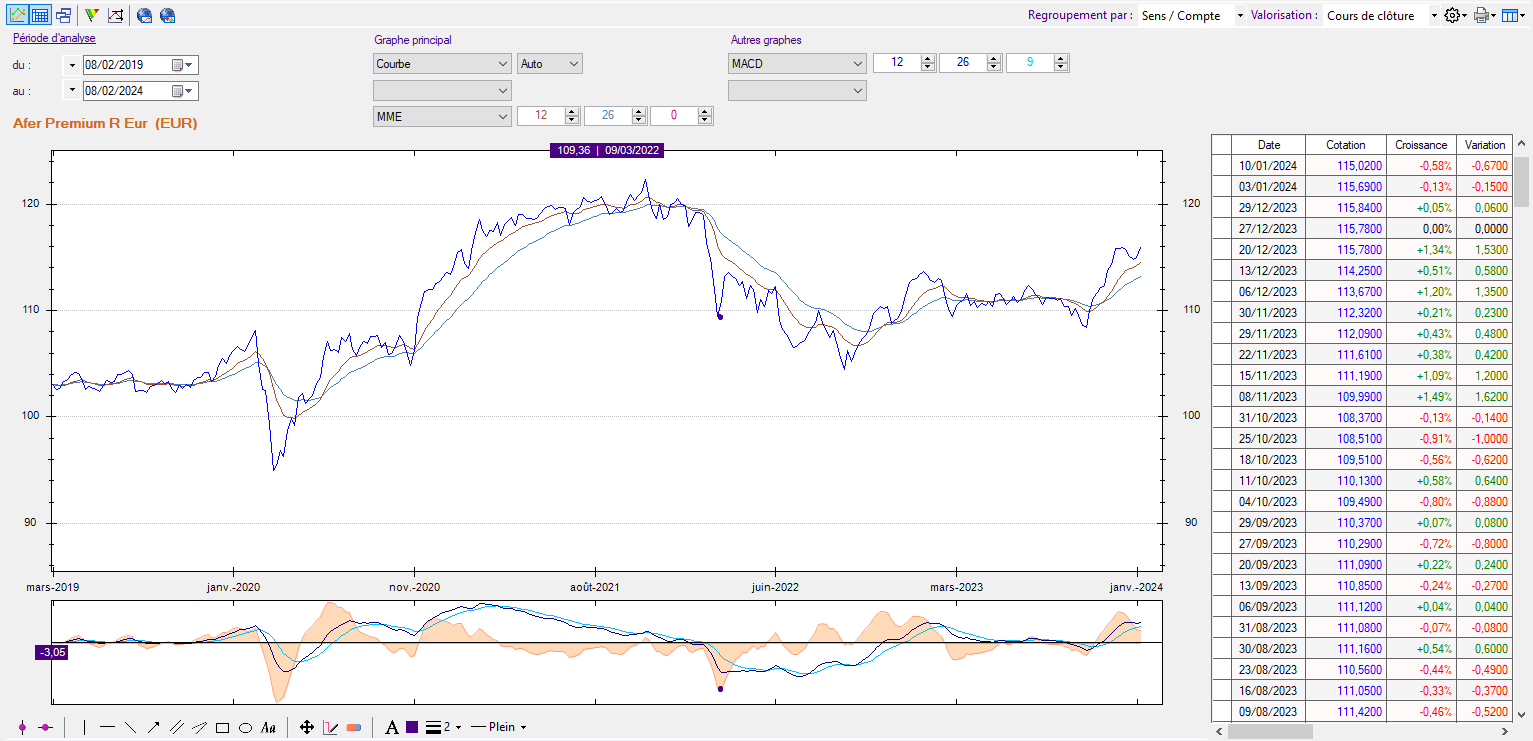Viewport: 1533px width, 741px height.
Task: Pick the eraser tool in drawing toolbar
Action: coord(353,728)
